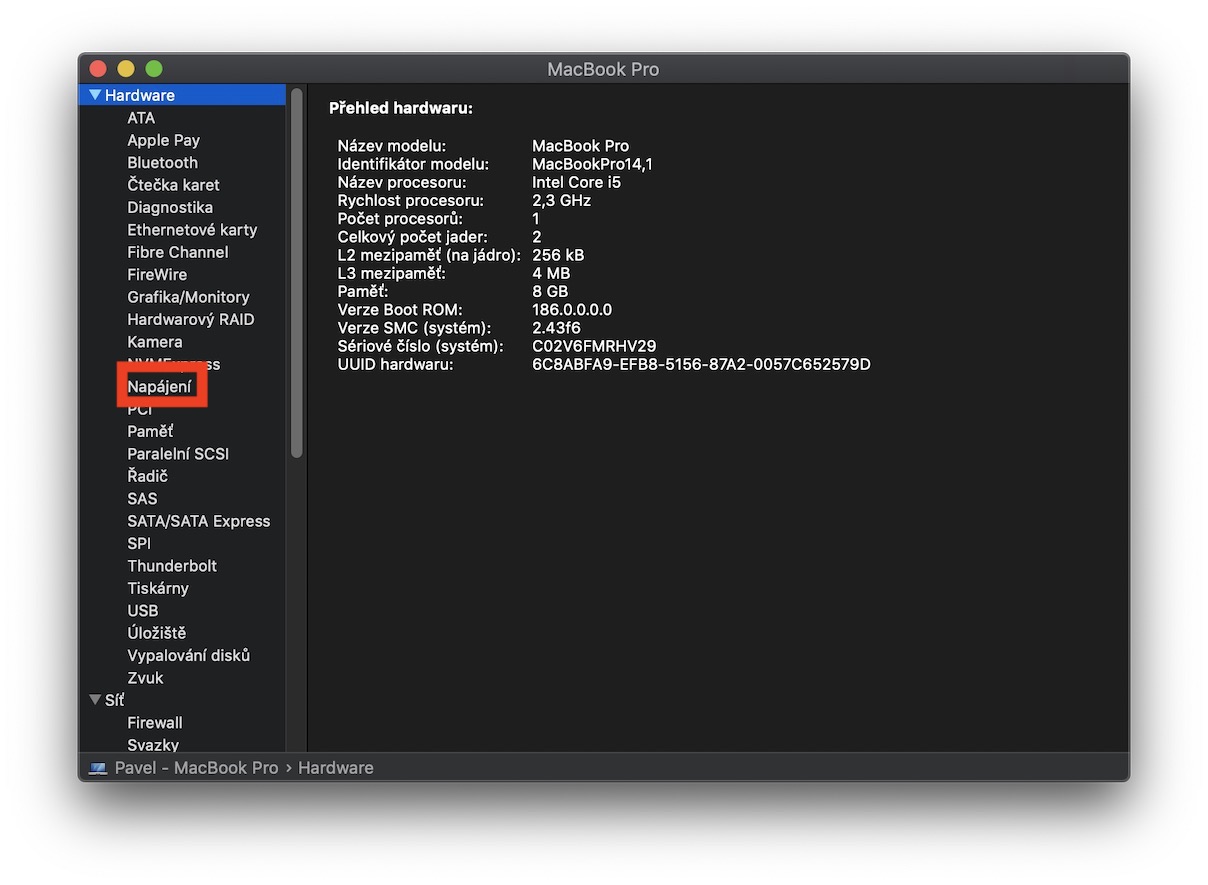Open Vypalování disků entry
The image size is (1208, 885).
point(189,655)
